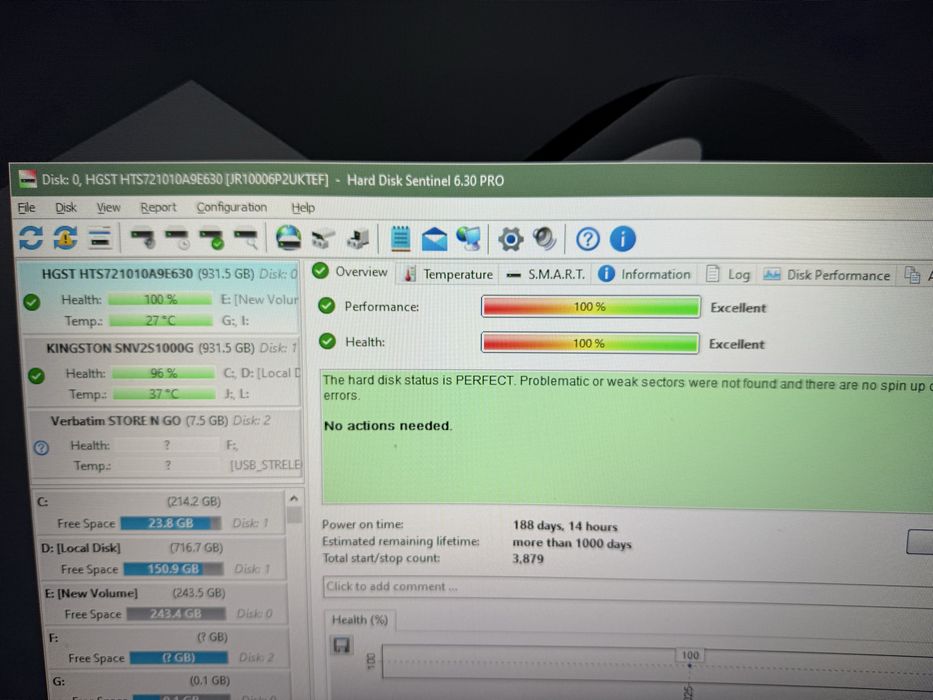Click the refresh with warning triangle icon
This screenshot has height=700, width=933.
[x=65, y=238]
